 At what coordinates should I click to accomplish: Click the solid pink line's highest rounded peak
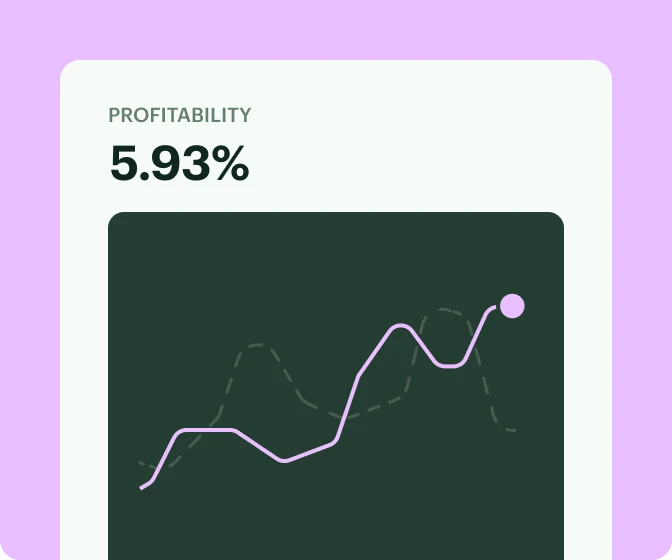(402, 326)
